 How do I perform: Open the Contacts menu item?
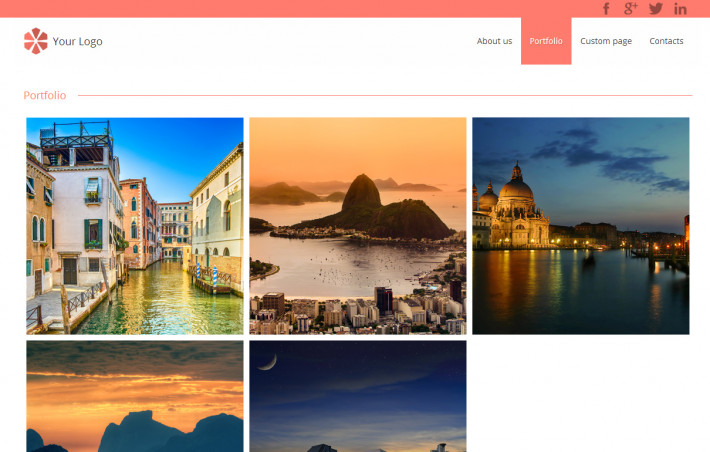pos(666,41)
